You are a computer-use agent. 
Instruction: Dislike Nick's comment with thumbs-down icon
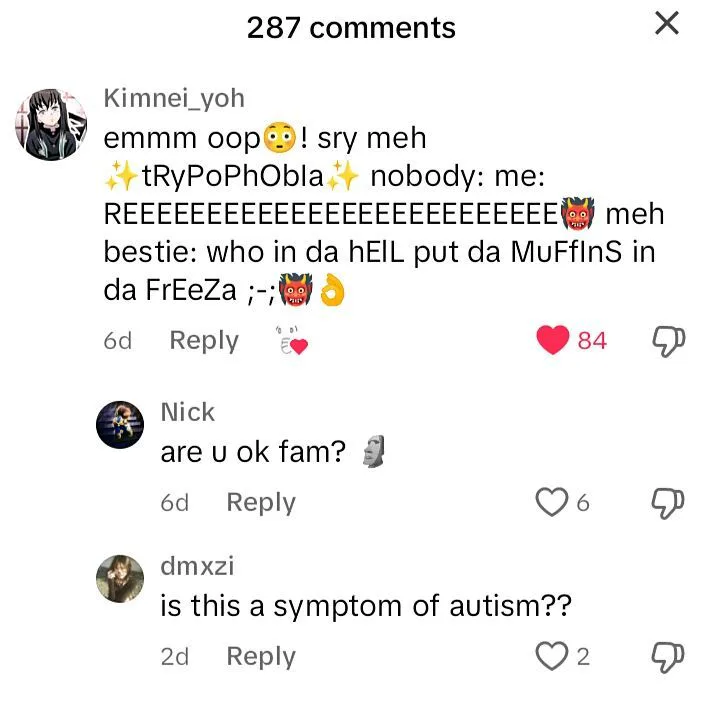tap(668, 503)
